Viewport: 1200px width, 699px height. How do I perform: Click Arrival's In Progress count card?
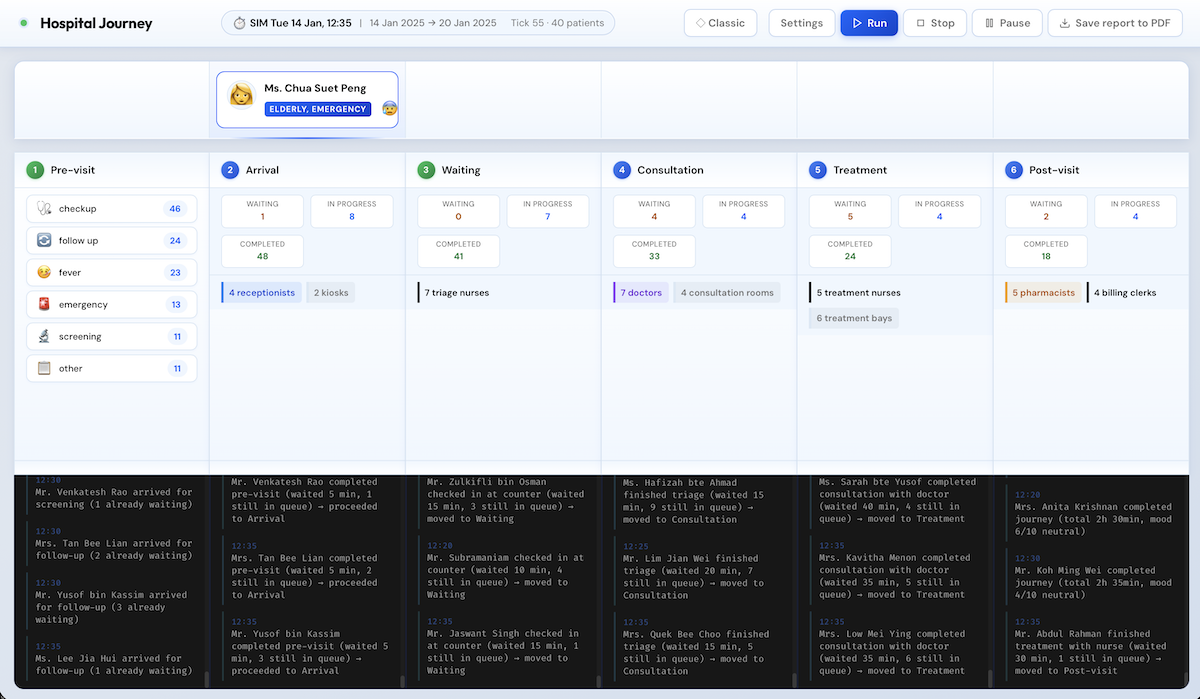tap(352, 211)
